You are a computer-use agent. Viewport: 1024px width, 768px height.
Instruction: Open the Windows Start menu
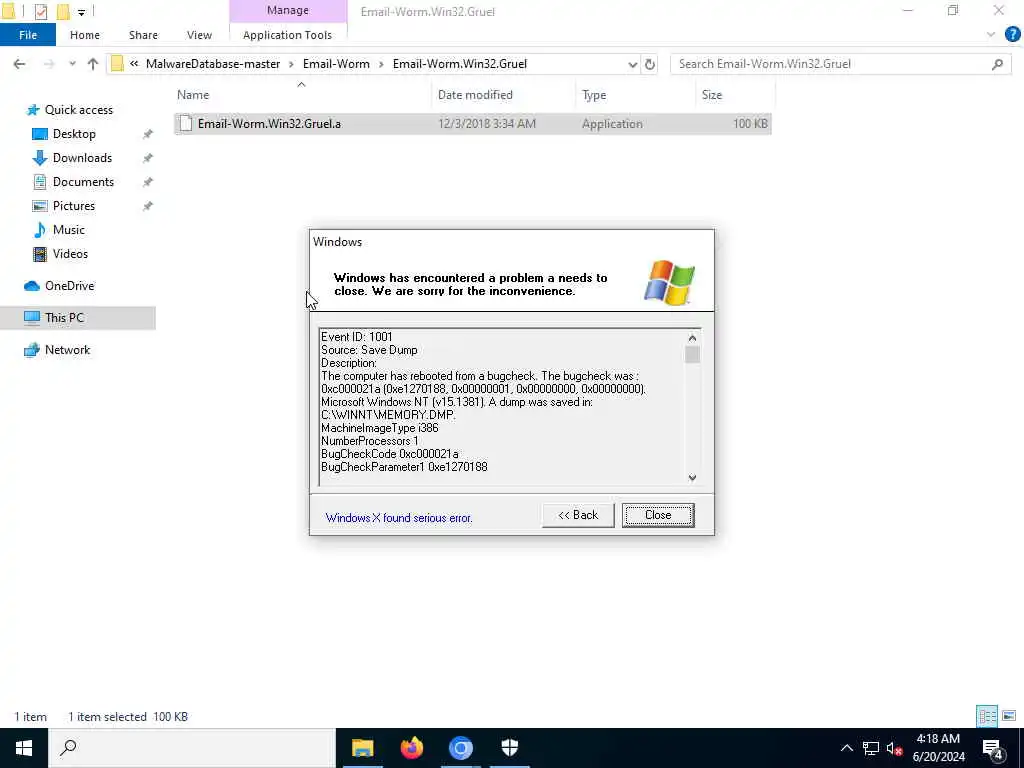click(24, 748)
